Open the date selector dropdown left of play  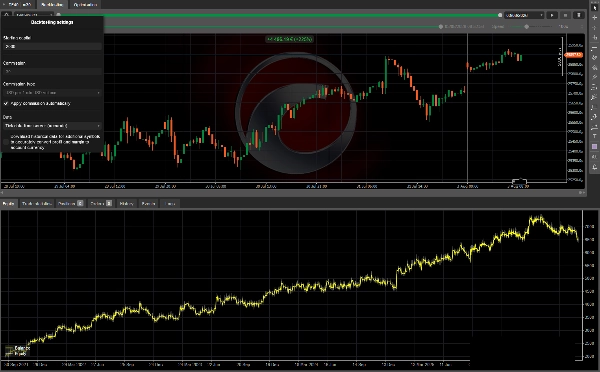pyautogui.click(x=524, y=15)
